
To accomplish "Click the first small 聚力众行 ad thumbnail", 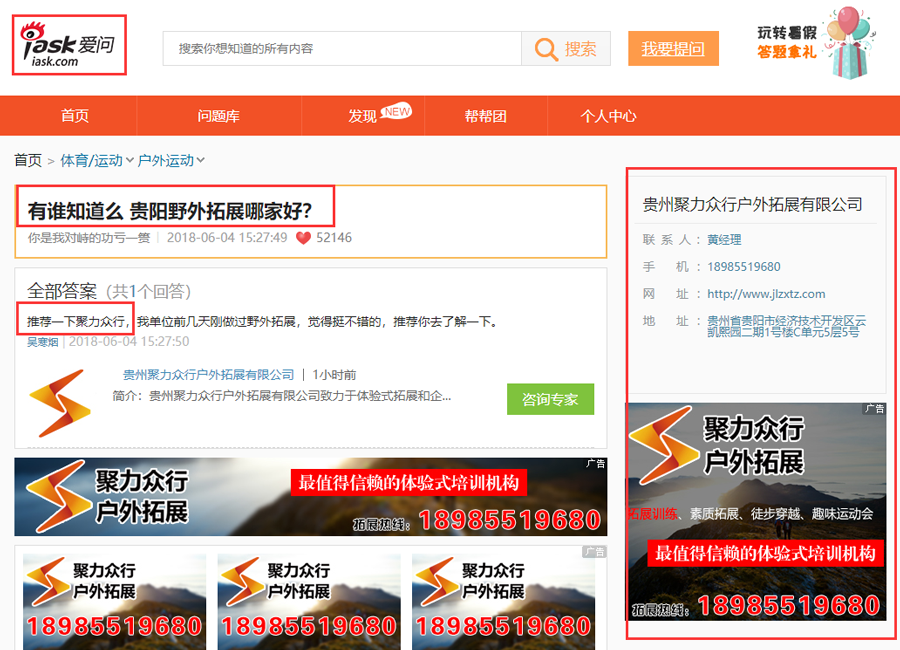I will point(114,602).
